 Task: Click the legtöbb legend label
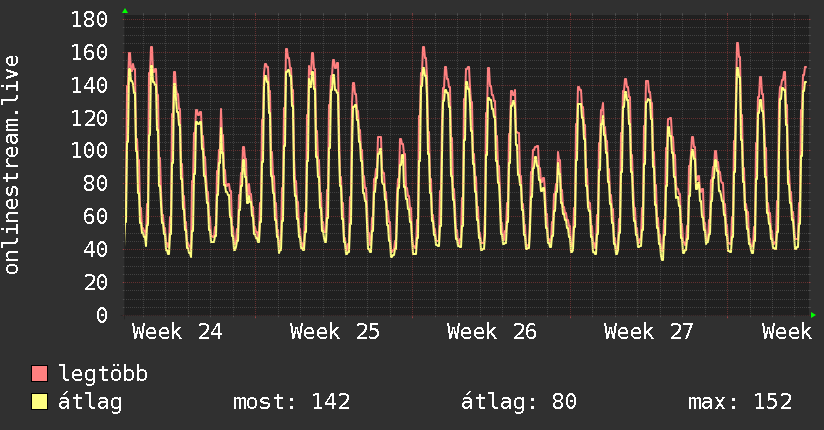click(103, 374)
